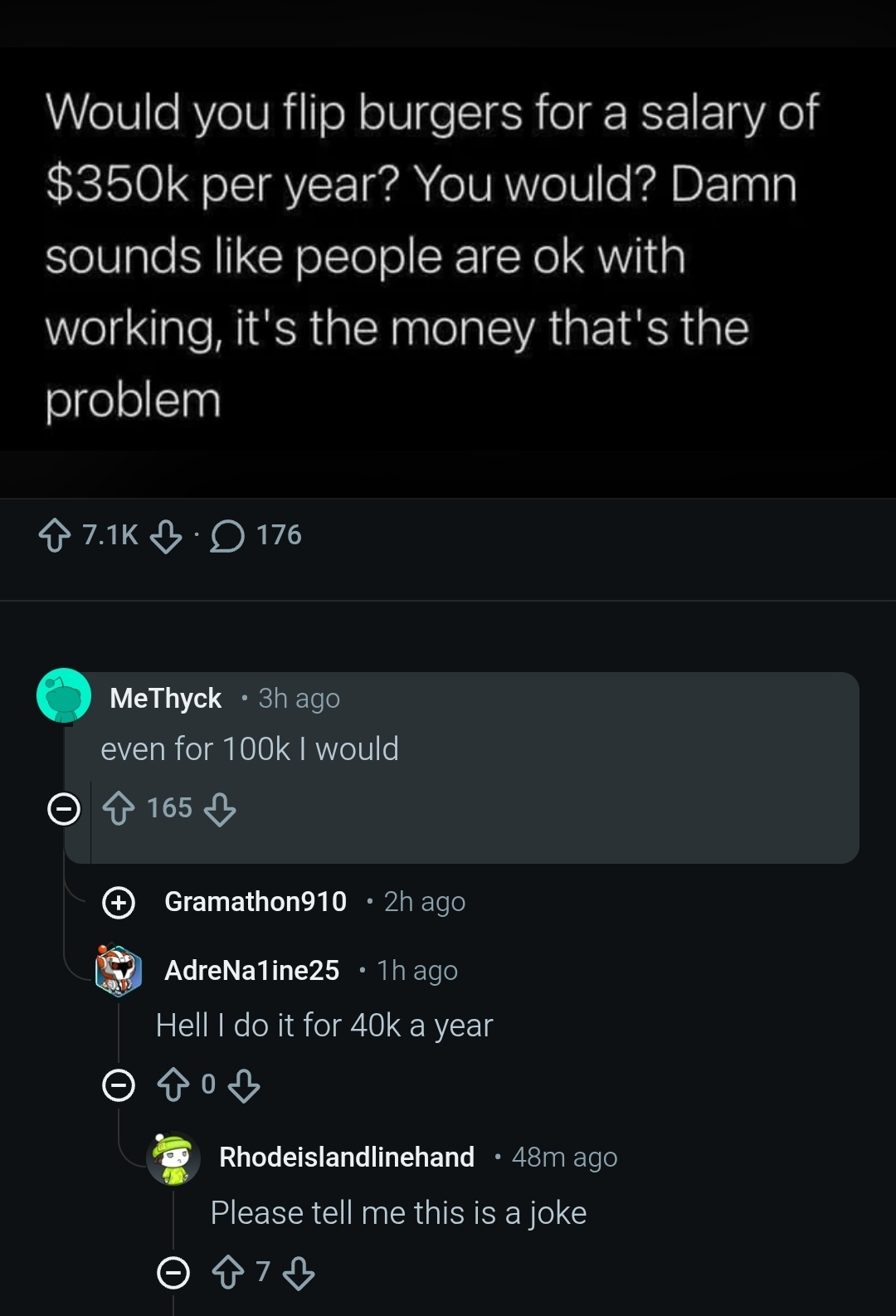Downvote MeThyck's comment

coord(220,809)
